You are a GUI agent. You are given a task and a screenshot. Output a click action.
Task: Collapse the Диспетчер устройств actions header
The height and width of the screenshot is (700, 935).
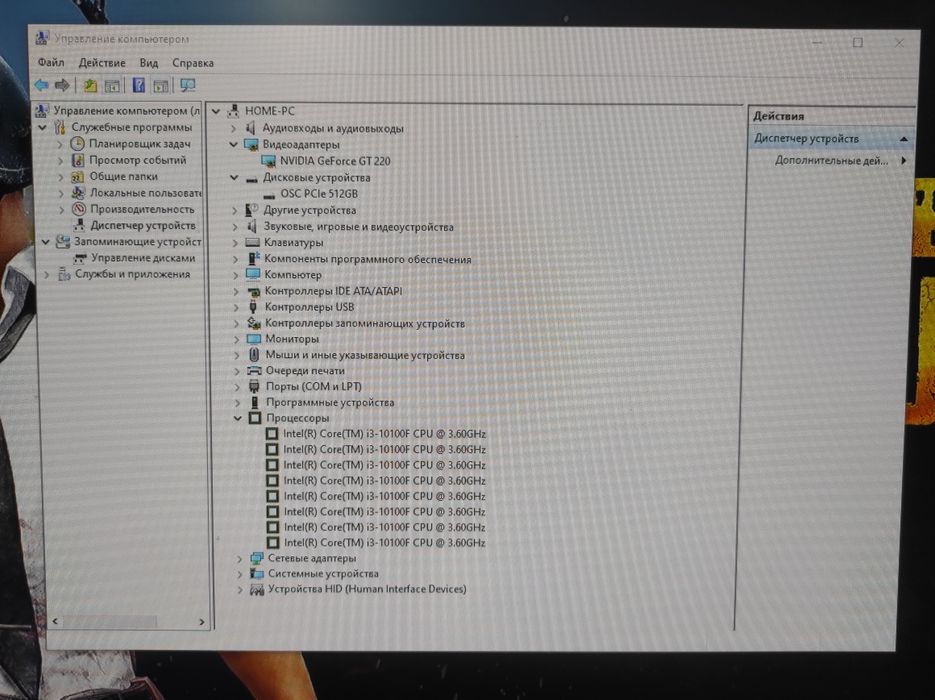[904, 139]
